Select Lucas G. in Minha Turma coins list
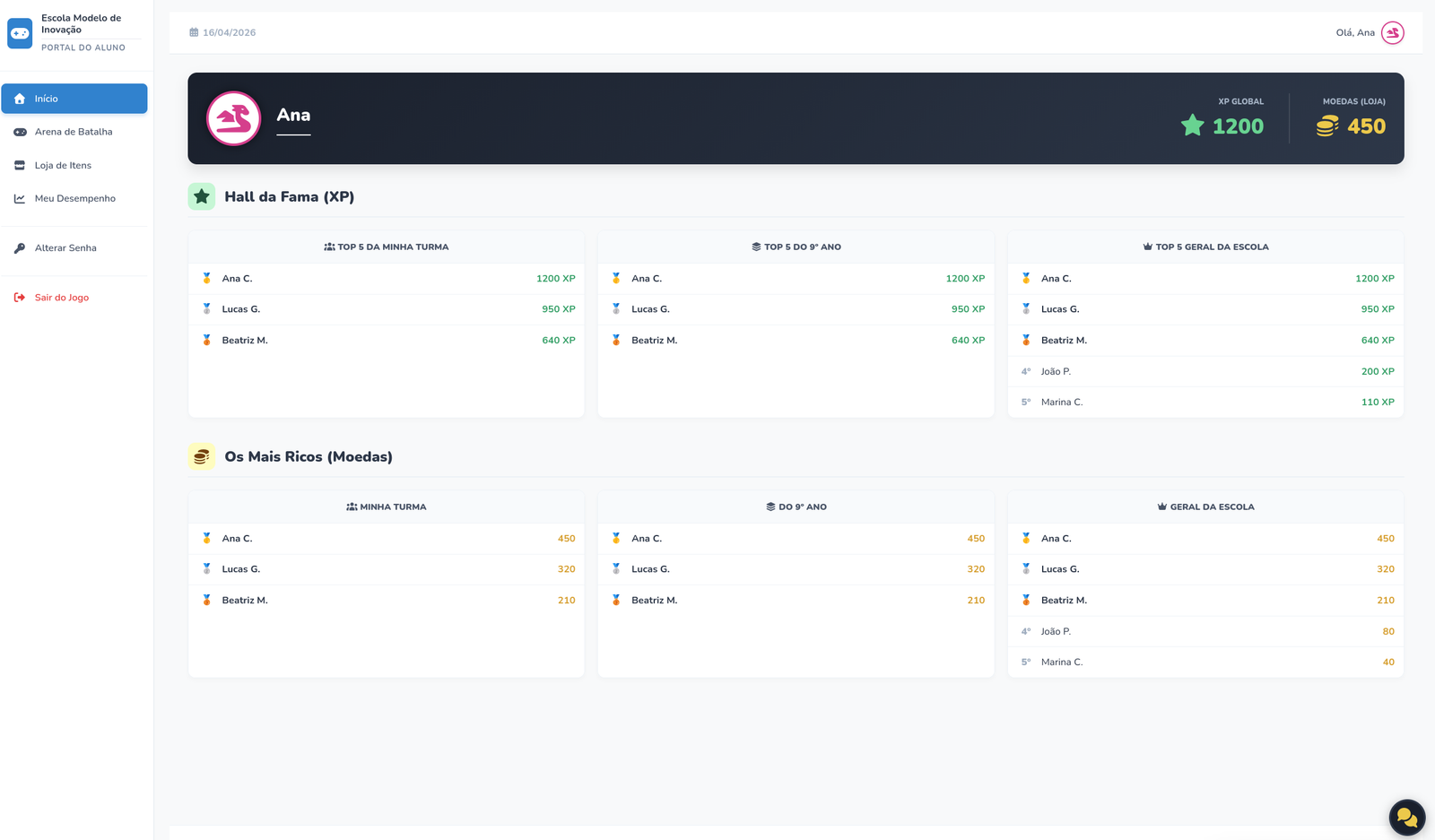Screen dimensions: 1435x840 point(241,569)
